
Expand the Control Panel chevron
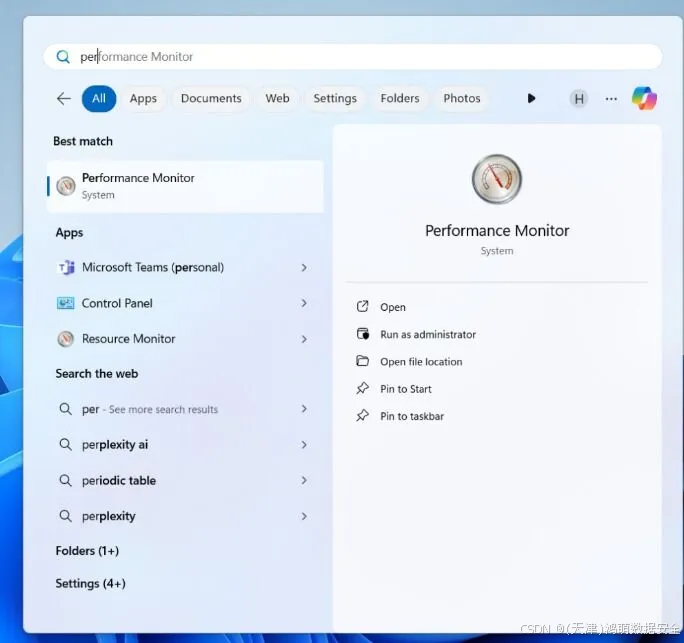[x=304, y=303]
